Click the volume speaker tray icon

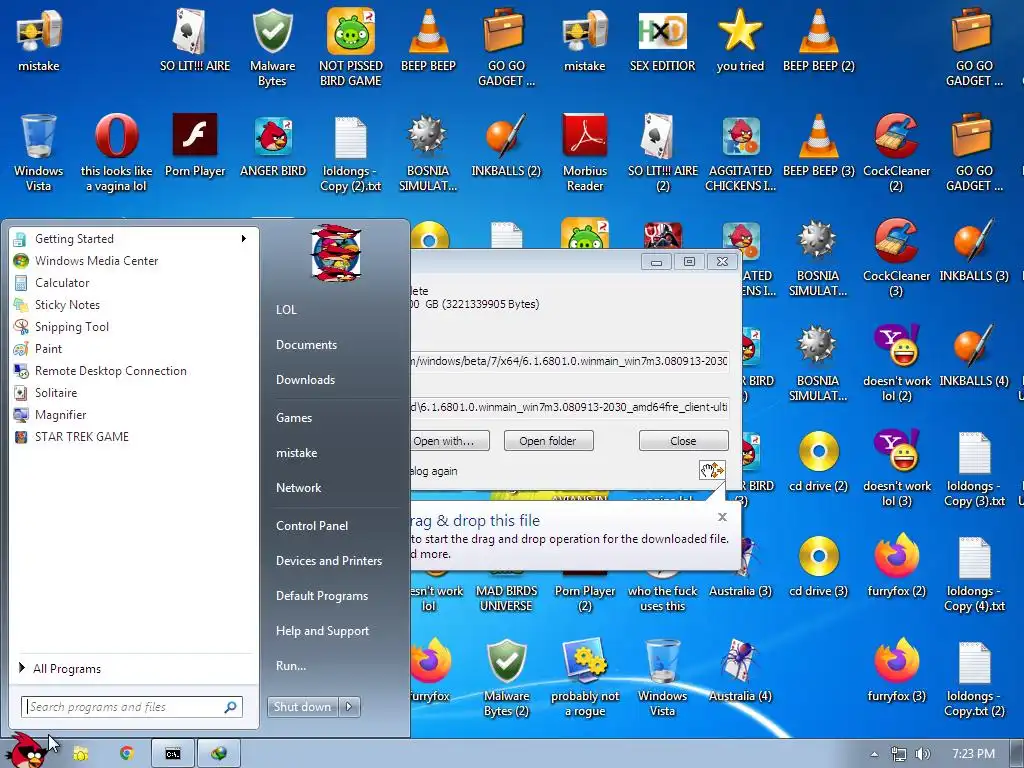click(x=923, y=754)
